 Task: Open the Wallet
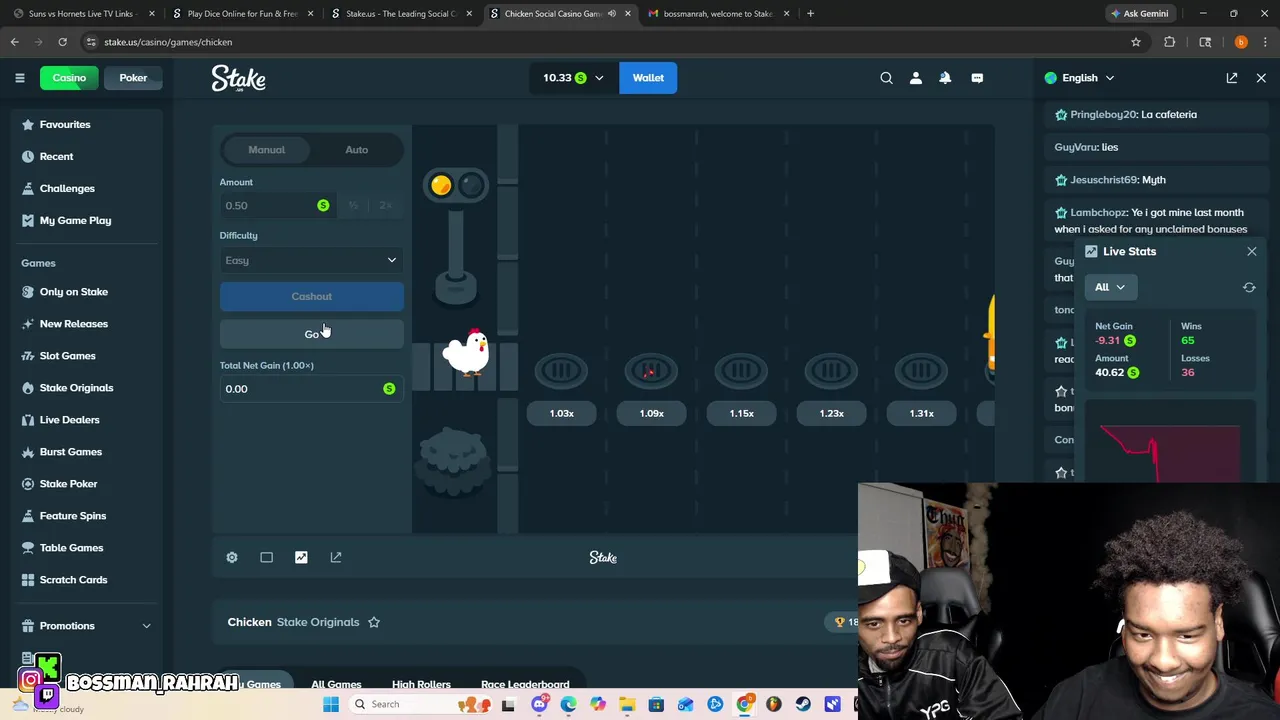point(648,78)
